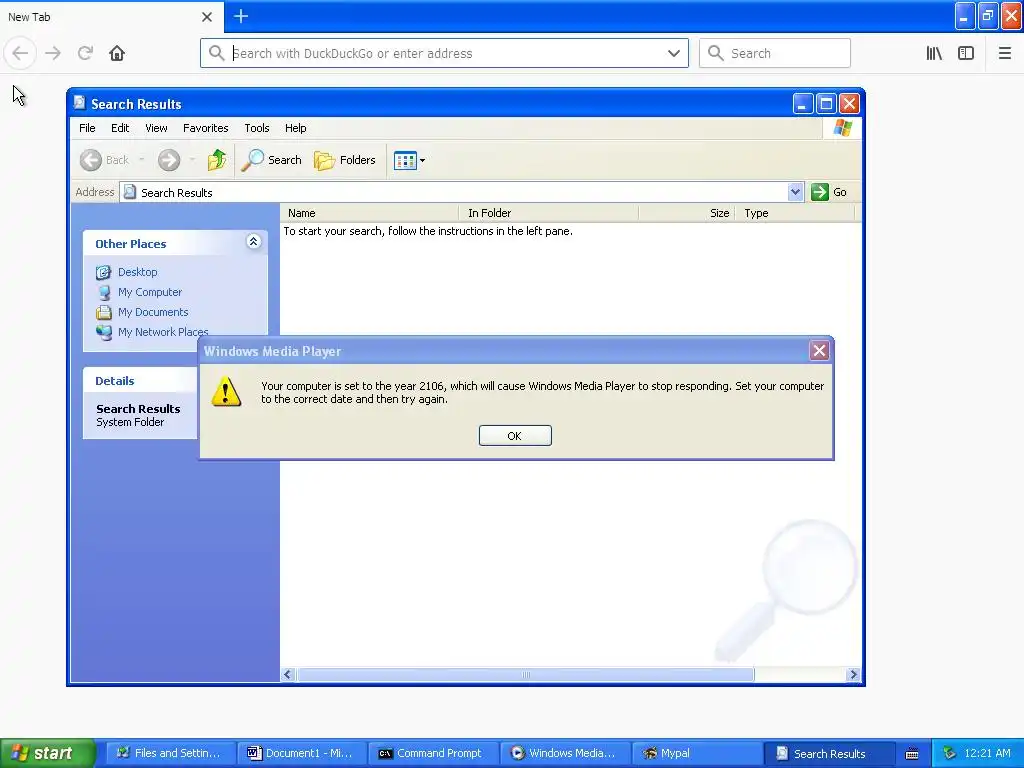Click the horizontal scrollbar thumb
The image size is (1024, 768).
tap(526, 675)
